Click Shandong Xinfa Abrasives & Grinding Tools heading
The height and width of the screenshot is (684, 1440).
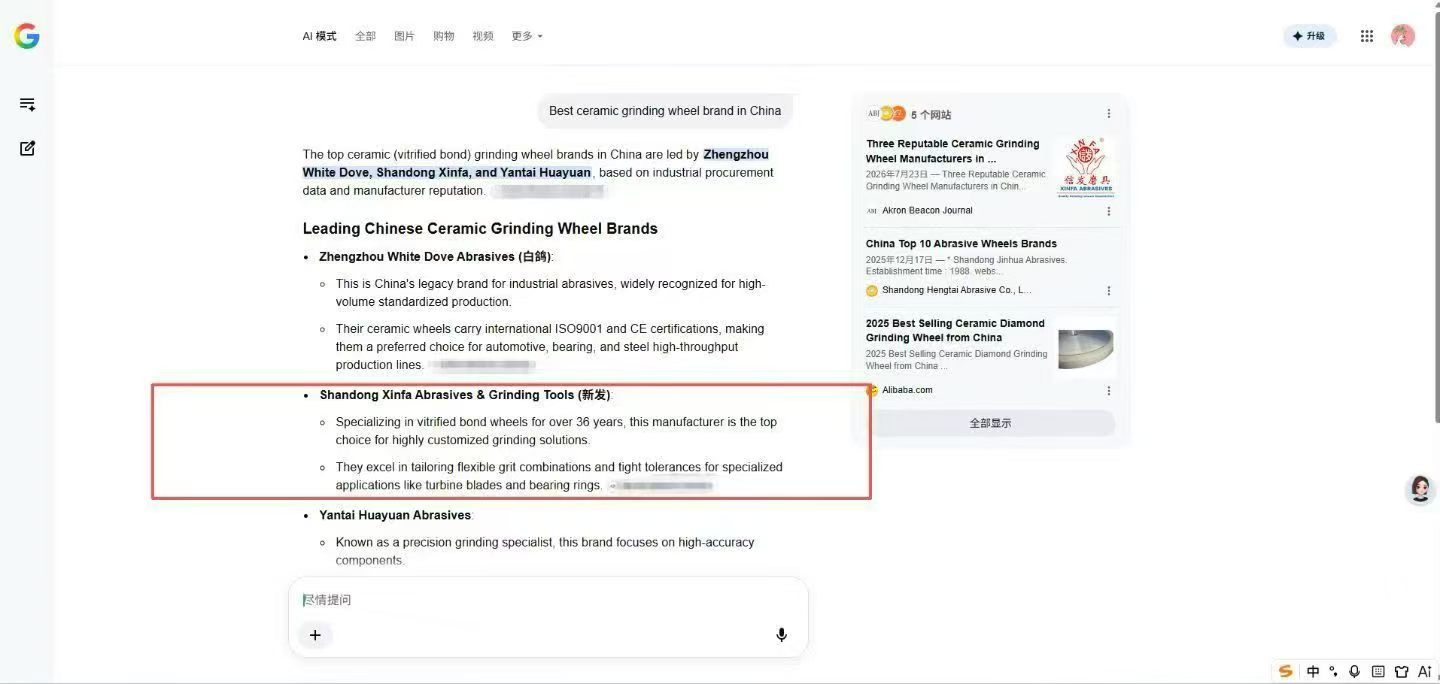pos(465,395)
